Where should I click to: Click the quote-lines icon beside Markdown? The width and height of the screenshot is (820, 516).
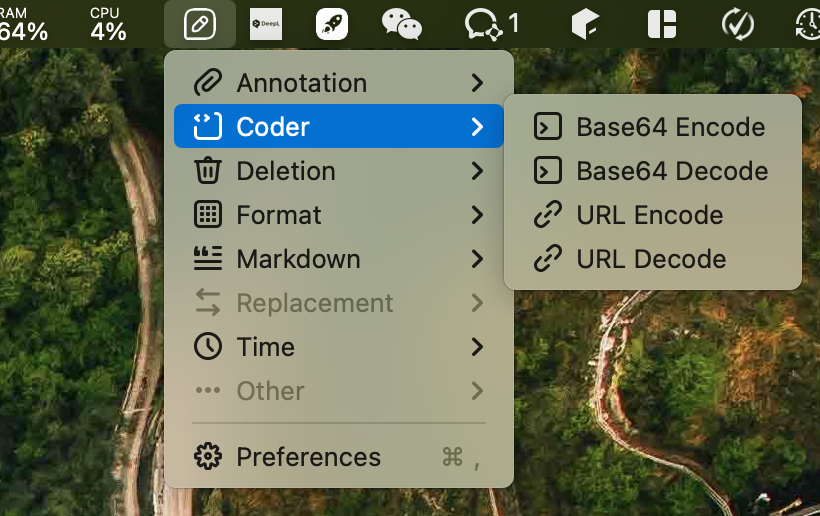click(x=208, y=258)
